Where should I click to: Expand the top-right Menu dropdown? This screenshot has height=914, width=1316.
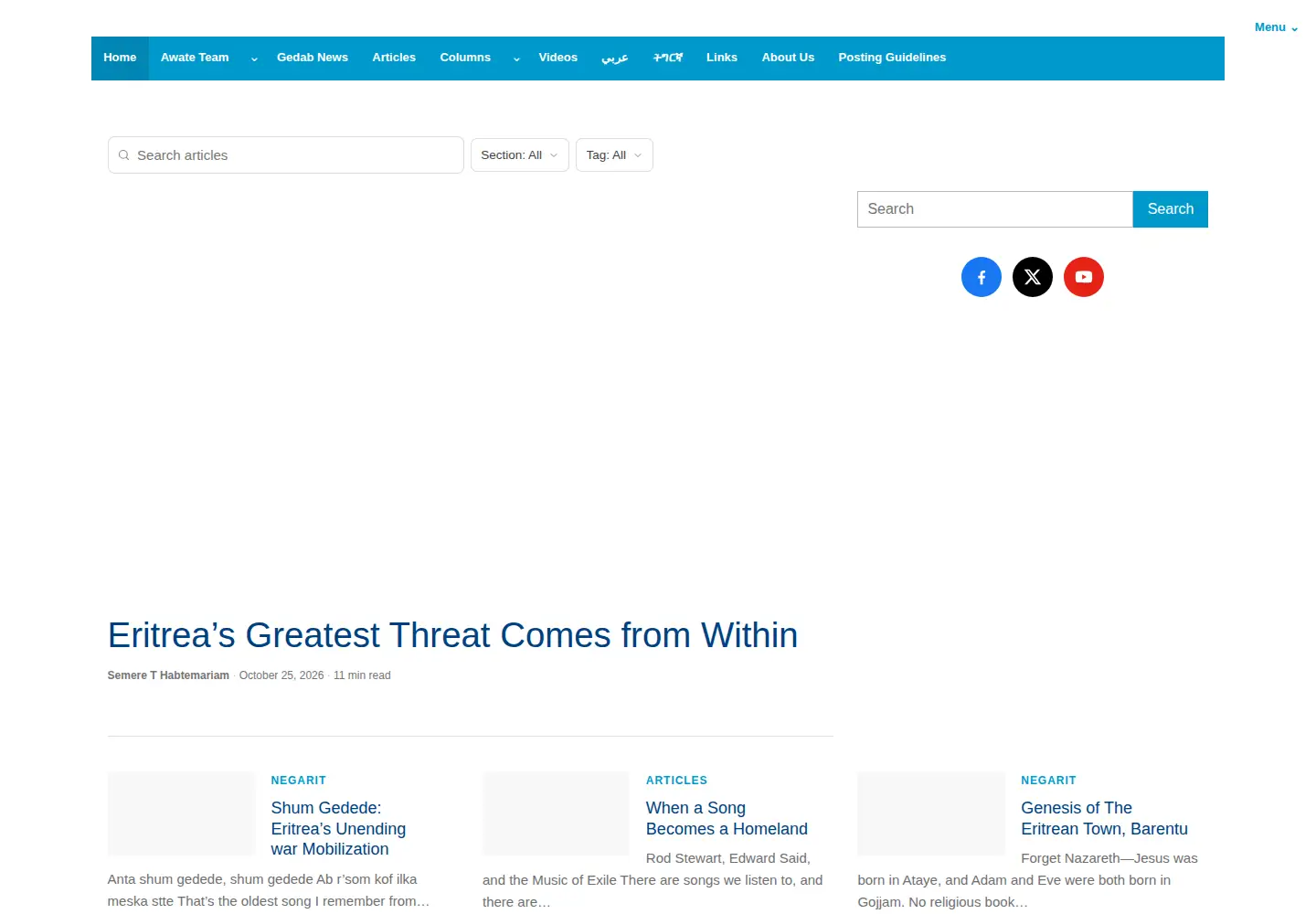pos(1276,27)
